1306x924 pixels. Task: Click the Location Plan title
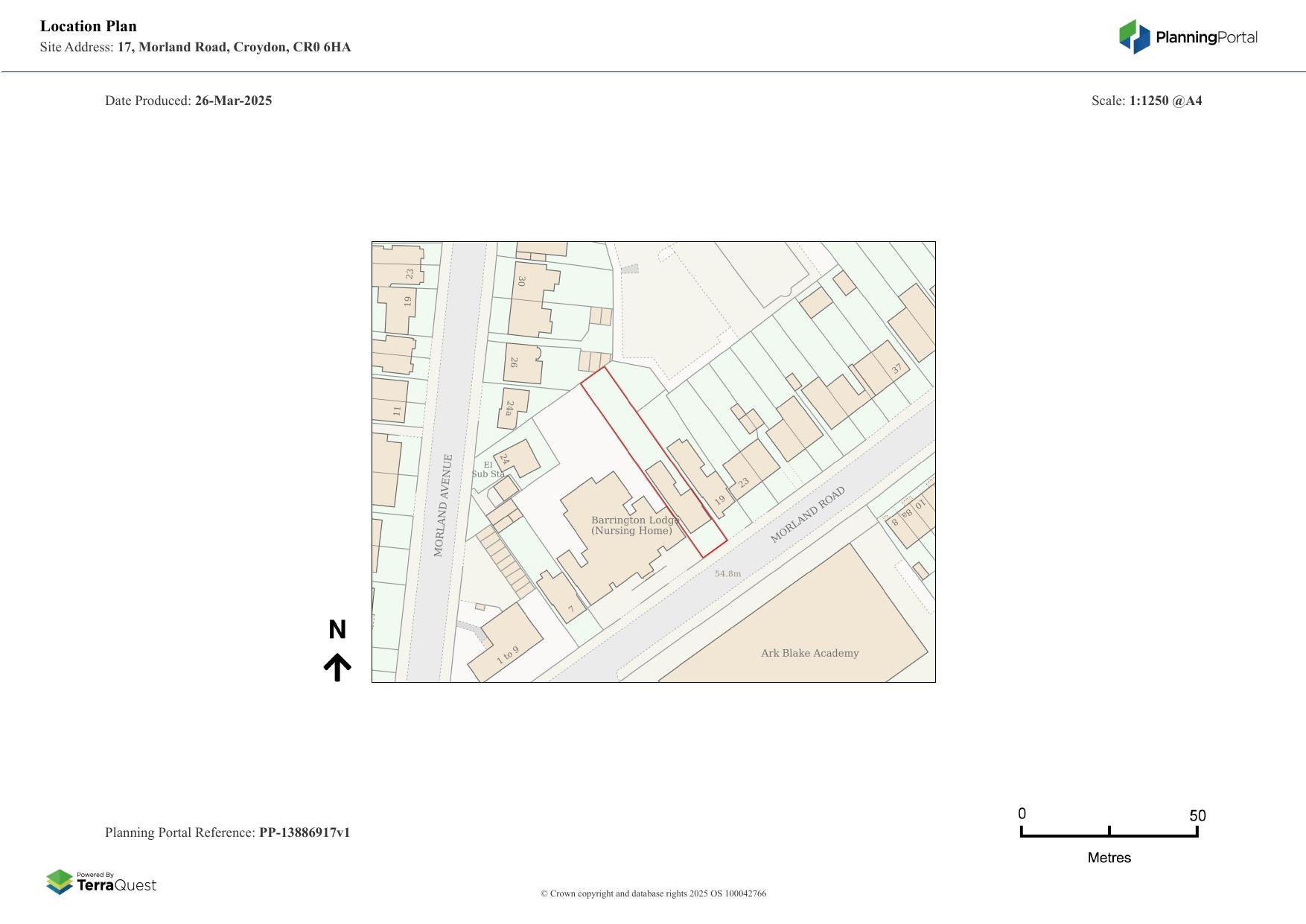pos(89,26)
